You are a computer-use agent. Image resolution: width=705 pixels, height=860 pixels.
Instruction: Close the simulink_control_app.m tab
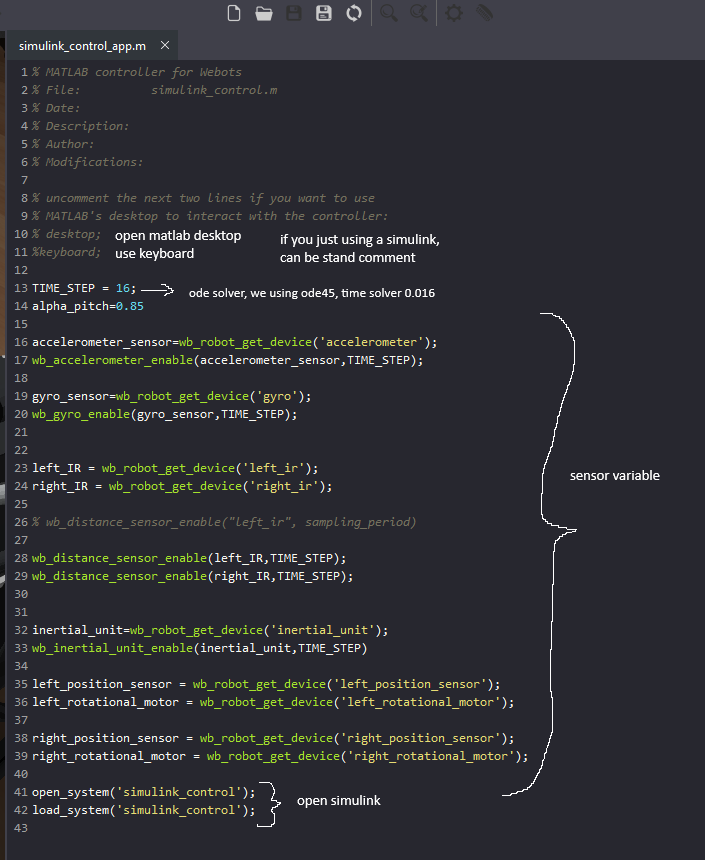point(165,46)
